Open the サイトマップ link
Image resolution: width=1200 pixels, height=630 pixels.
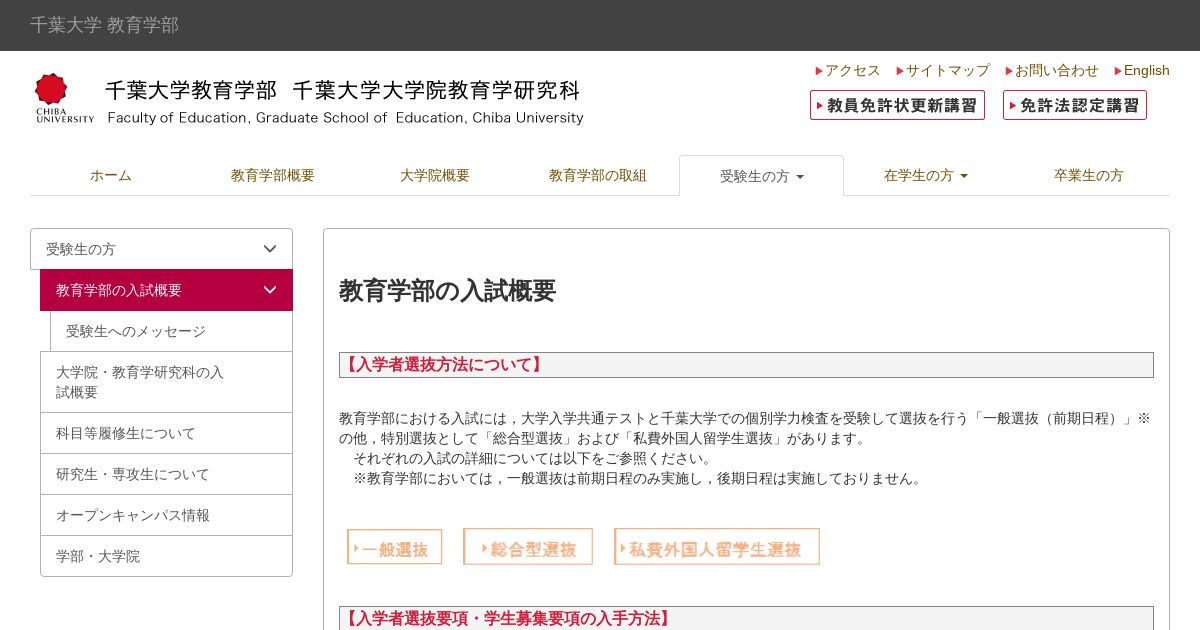(x=943, y=70)
